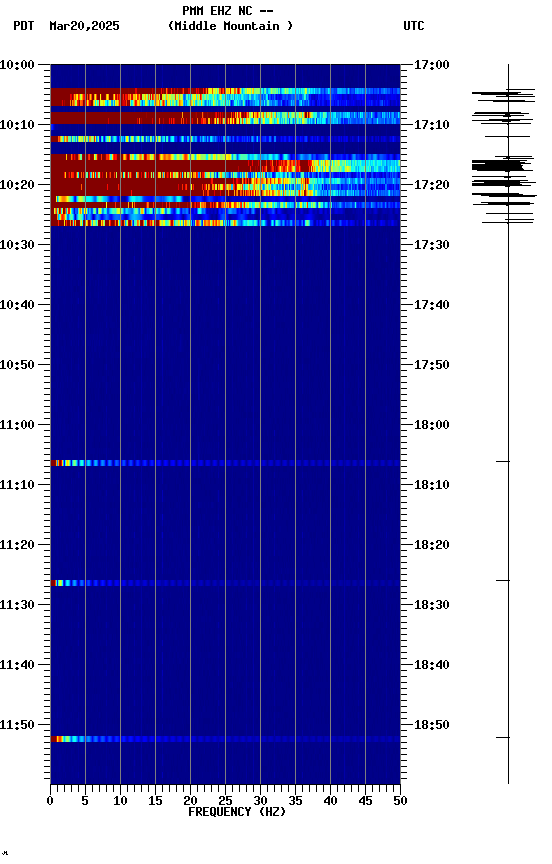Click the '18:00' UTC time label

pos(432,425)
